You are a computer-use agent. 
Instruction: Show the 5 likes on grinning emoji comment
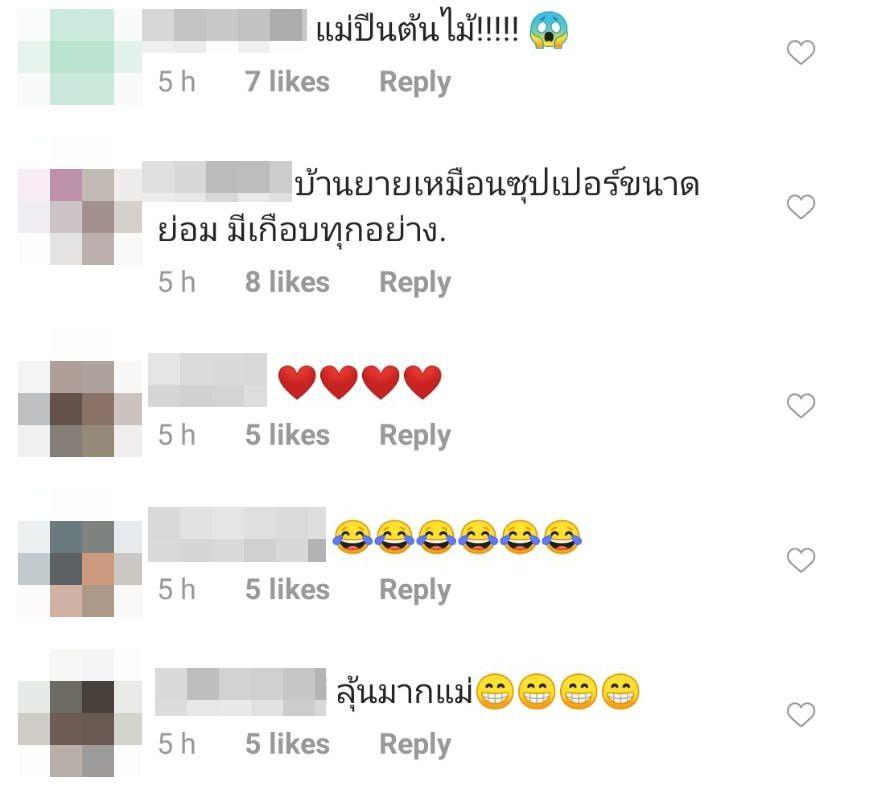coord(287,744)
